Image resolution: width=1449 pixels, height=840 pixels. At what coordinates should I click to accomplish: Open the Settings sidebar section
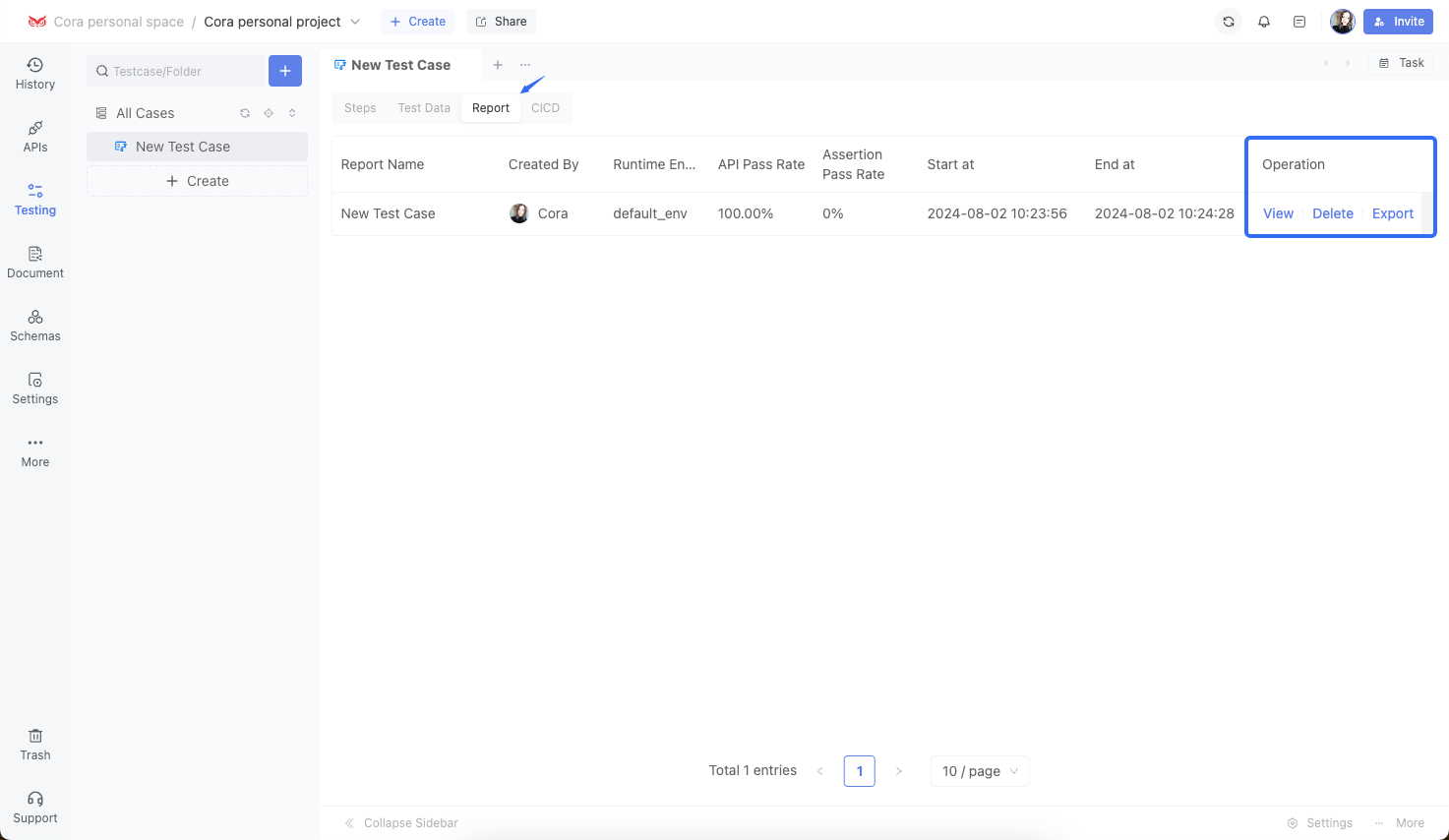click(x=35, y=389)
